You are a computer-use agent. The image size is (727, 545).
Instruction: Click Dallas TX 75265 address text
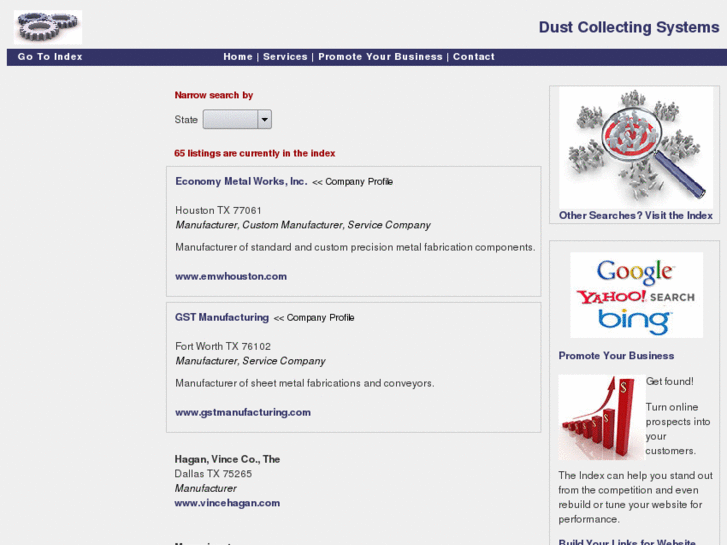[x=213, y=474]
